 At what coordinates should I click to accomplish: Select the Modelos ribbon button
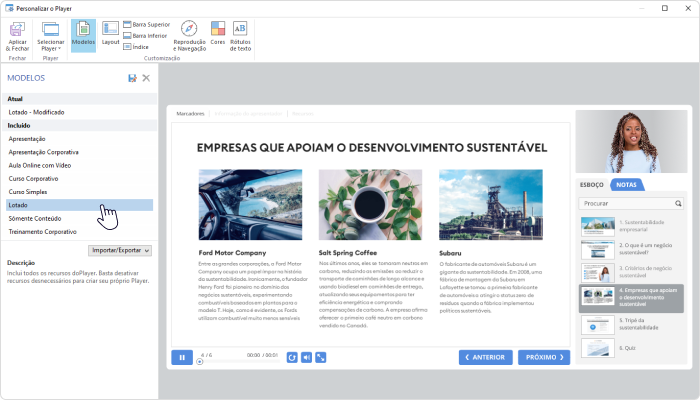tap(83, 36)
